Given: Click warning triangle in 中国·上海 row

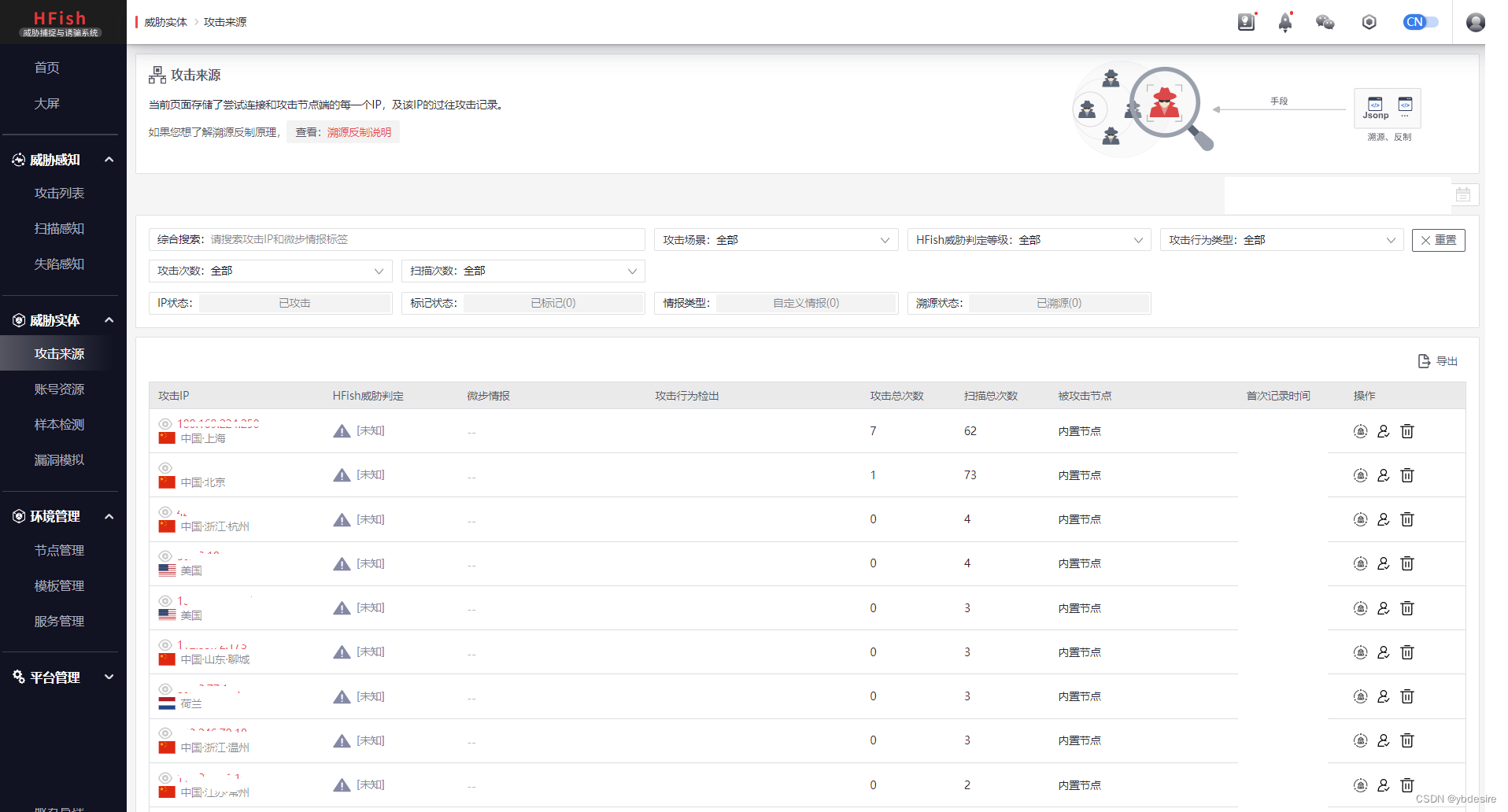Looking at the screenshot, I should [x=342, y=431].
